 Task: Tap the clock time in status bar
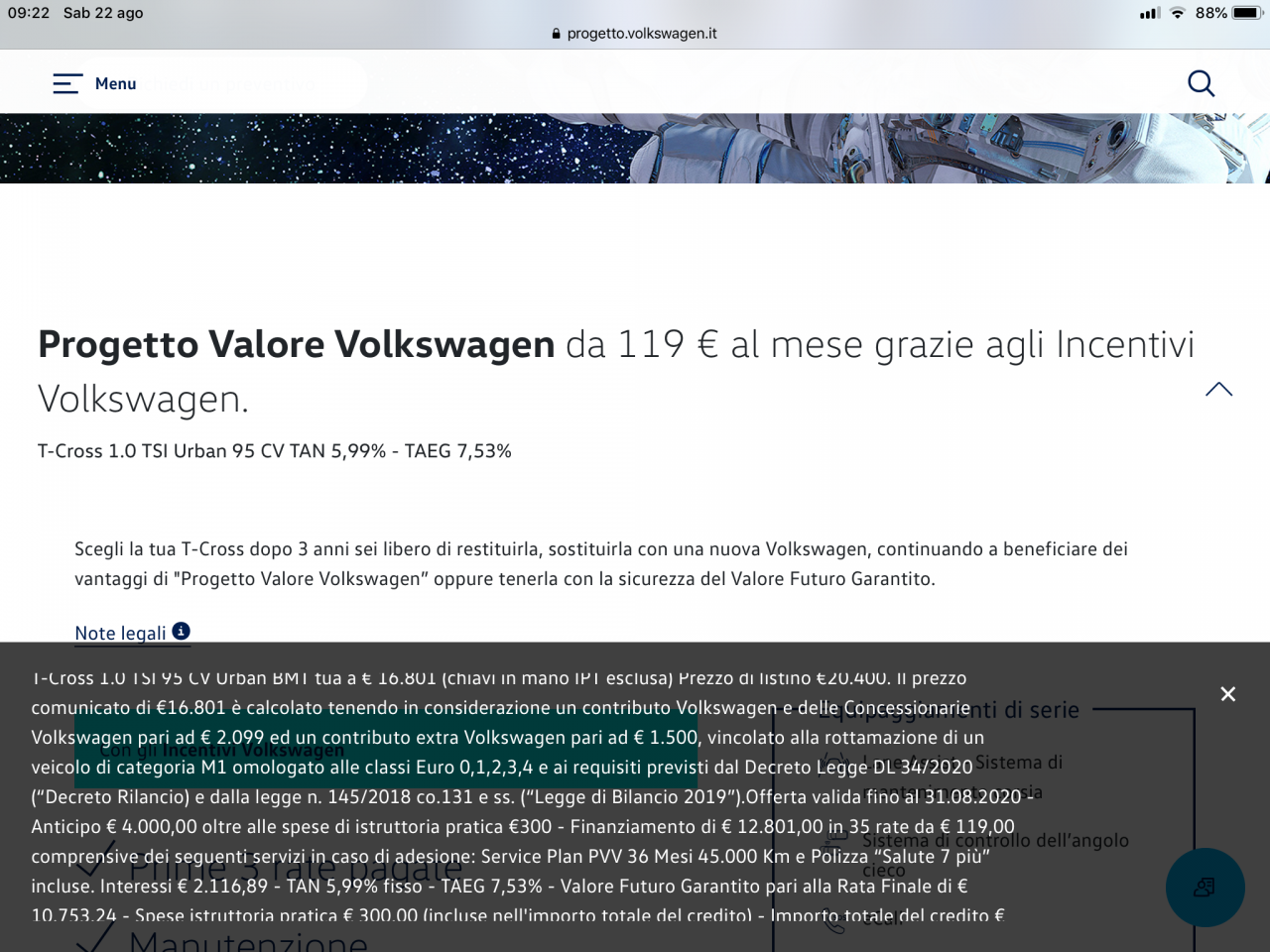(x=29, y=13)
